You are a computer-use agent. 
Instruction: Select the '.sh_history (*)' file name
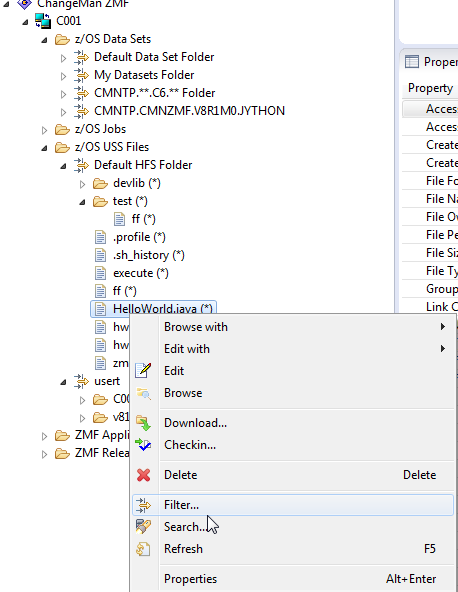(x=149, y=255)
